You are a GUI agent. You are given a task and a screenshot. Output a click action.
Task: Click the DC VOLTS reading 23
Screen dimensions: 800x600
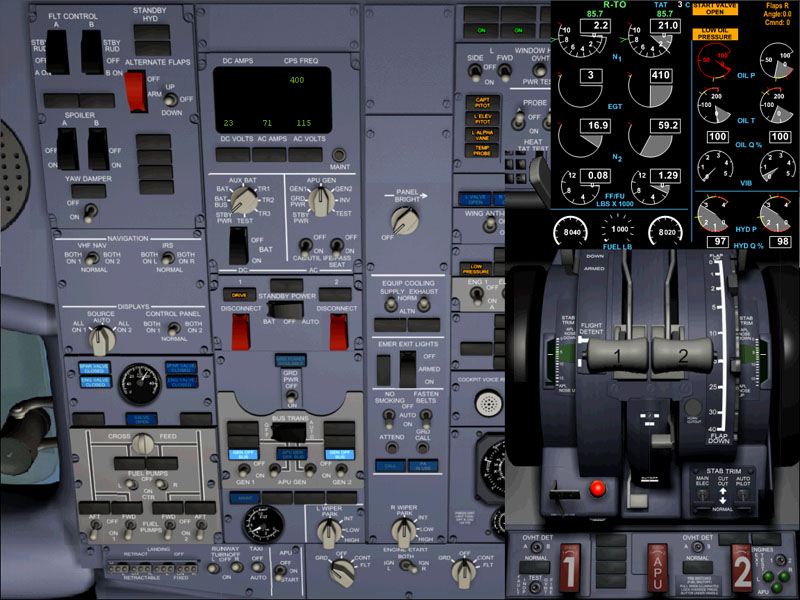click(x=229, y=123)
